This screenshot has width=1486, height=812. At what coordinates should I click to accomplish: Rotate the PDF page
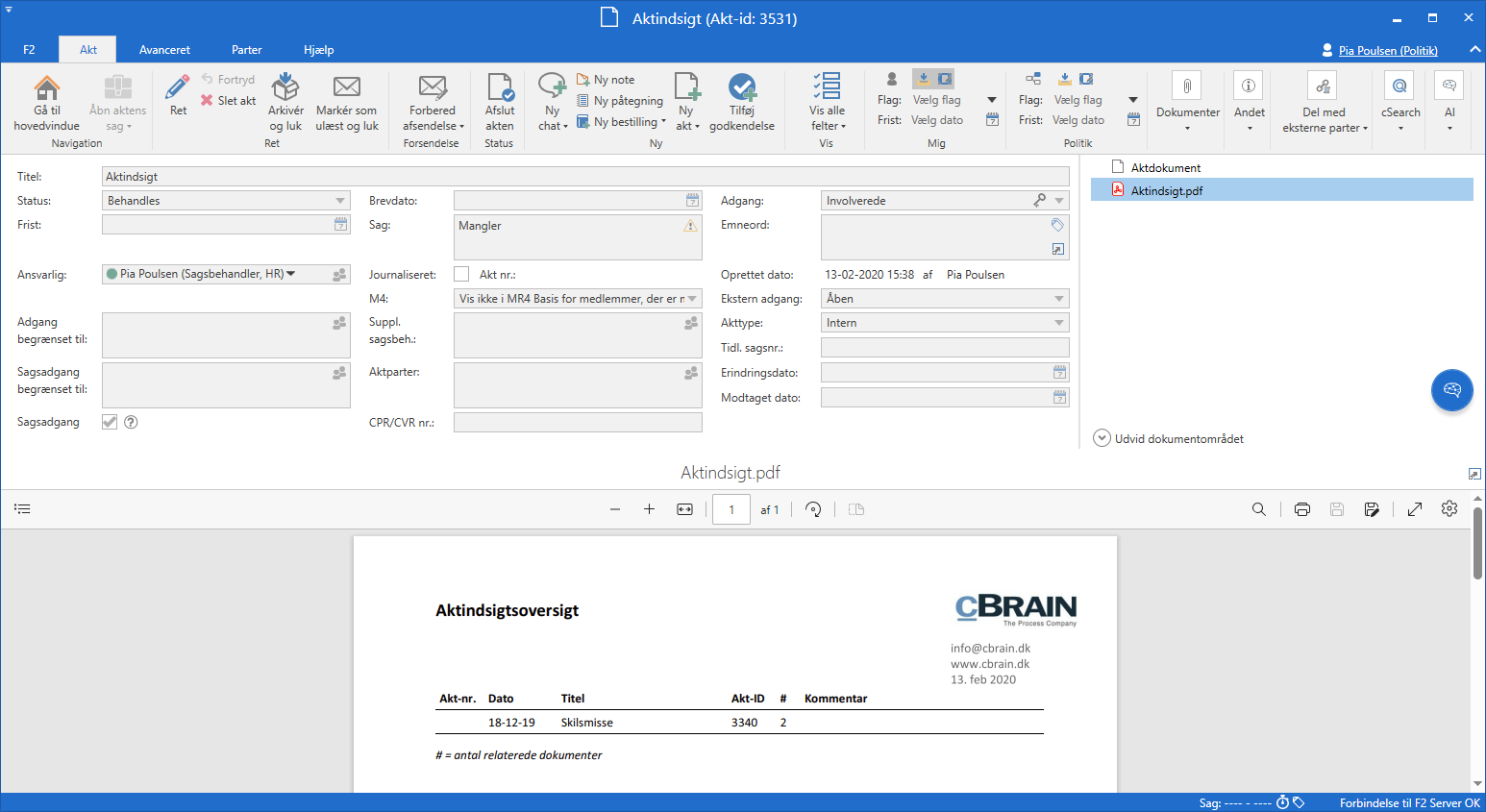813,509
